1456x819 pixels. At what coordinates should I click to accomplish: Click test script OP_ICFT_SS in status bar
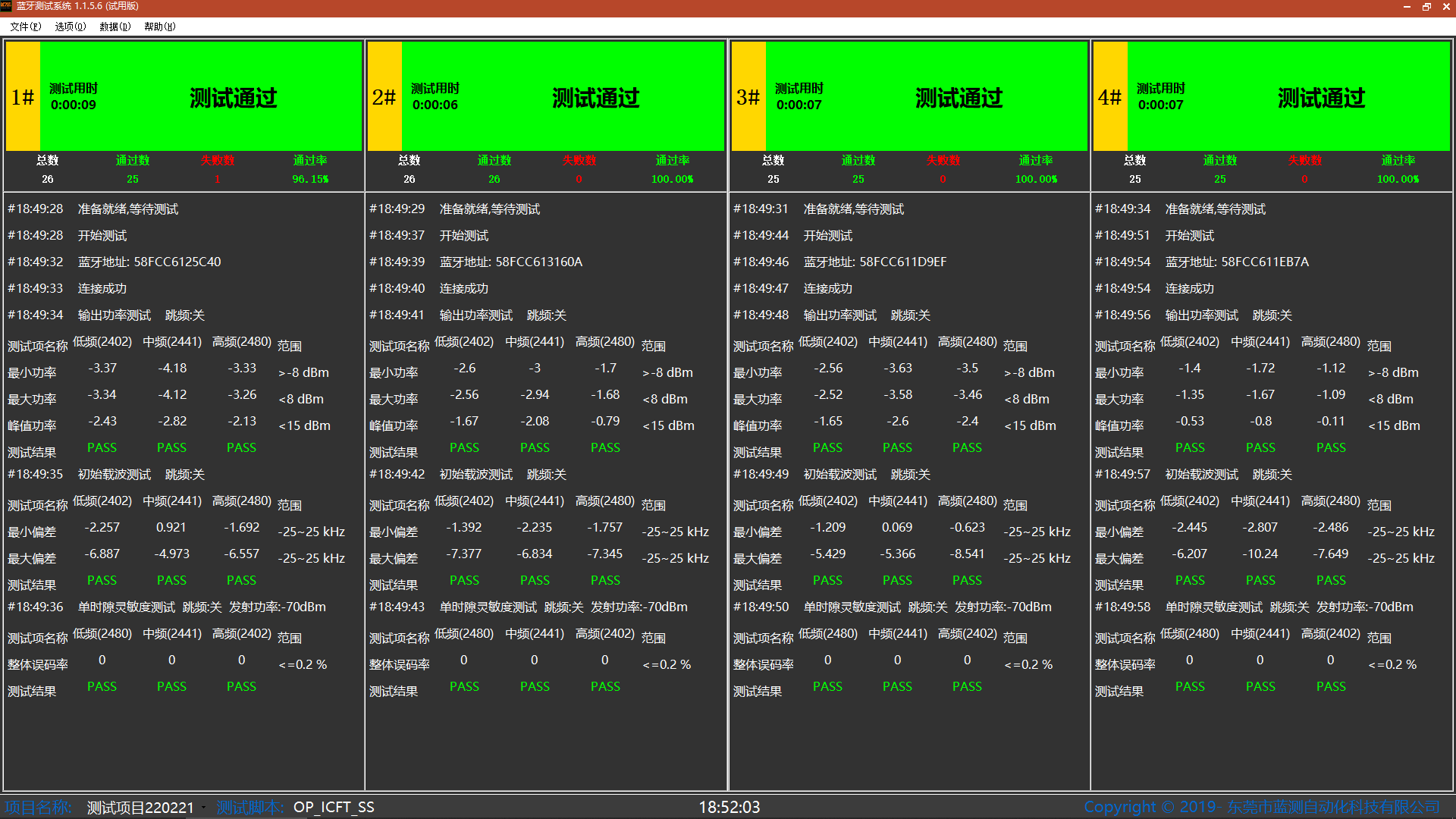[334, 808]
